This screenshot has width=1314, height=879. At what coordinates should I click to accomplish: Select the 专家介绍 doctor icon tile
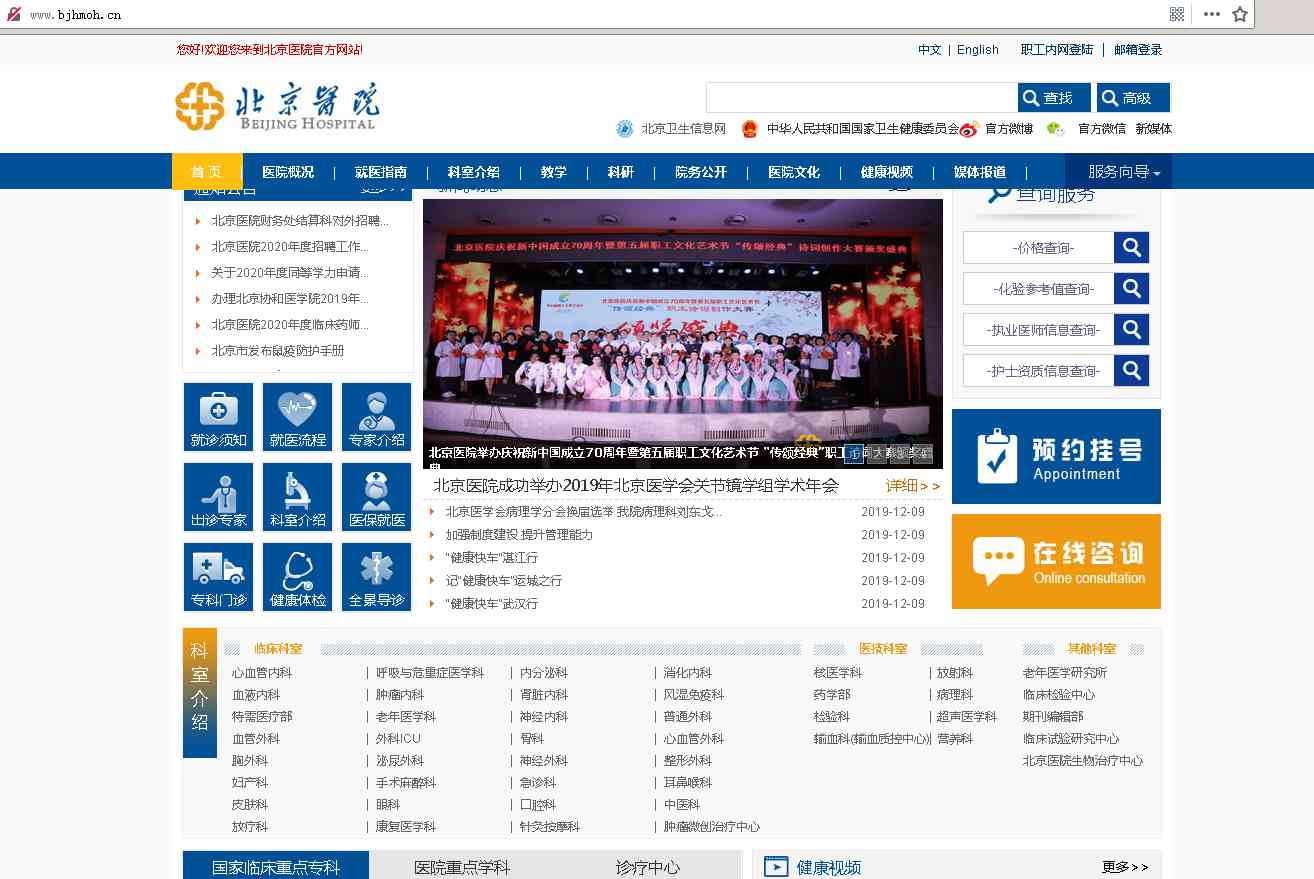tap(376, 417)
